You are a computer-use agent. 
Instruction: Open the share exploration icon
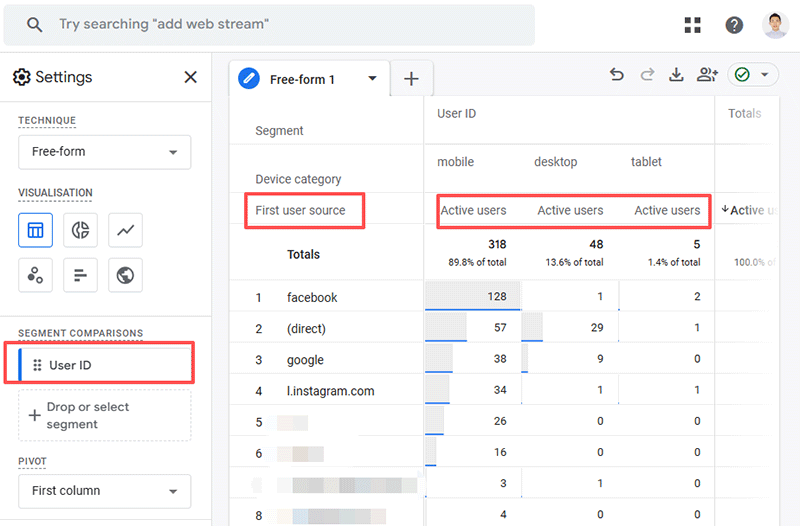coord(708,75)
